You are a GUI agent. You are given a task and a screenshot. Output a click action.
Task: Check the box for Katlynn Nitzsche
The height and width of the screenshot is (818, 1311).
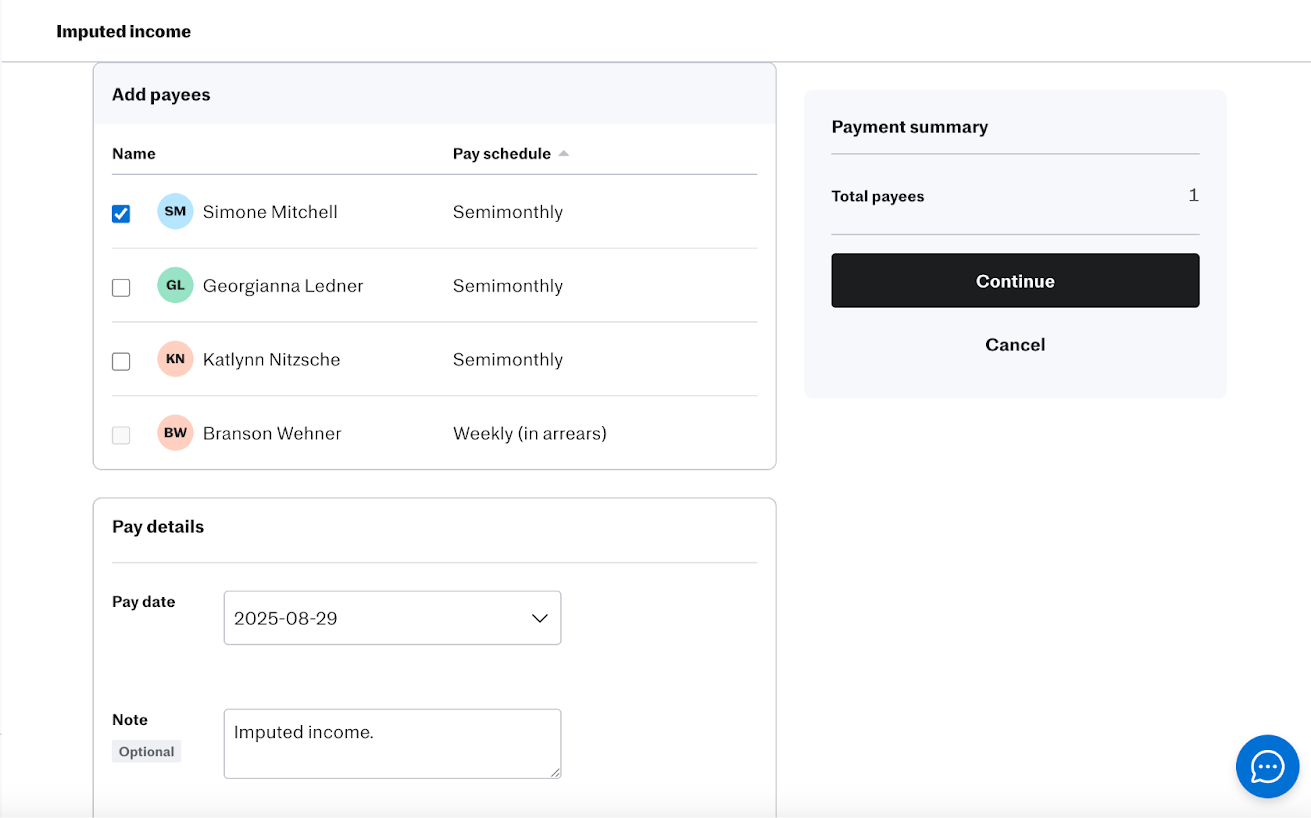point(121,362)
